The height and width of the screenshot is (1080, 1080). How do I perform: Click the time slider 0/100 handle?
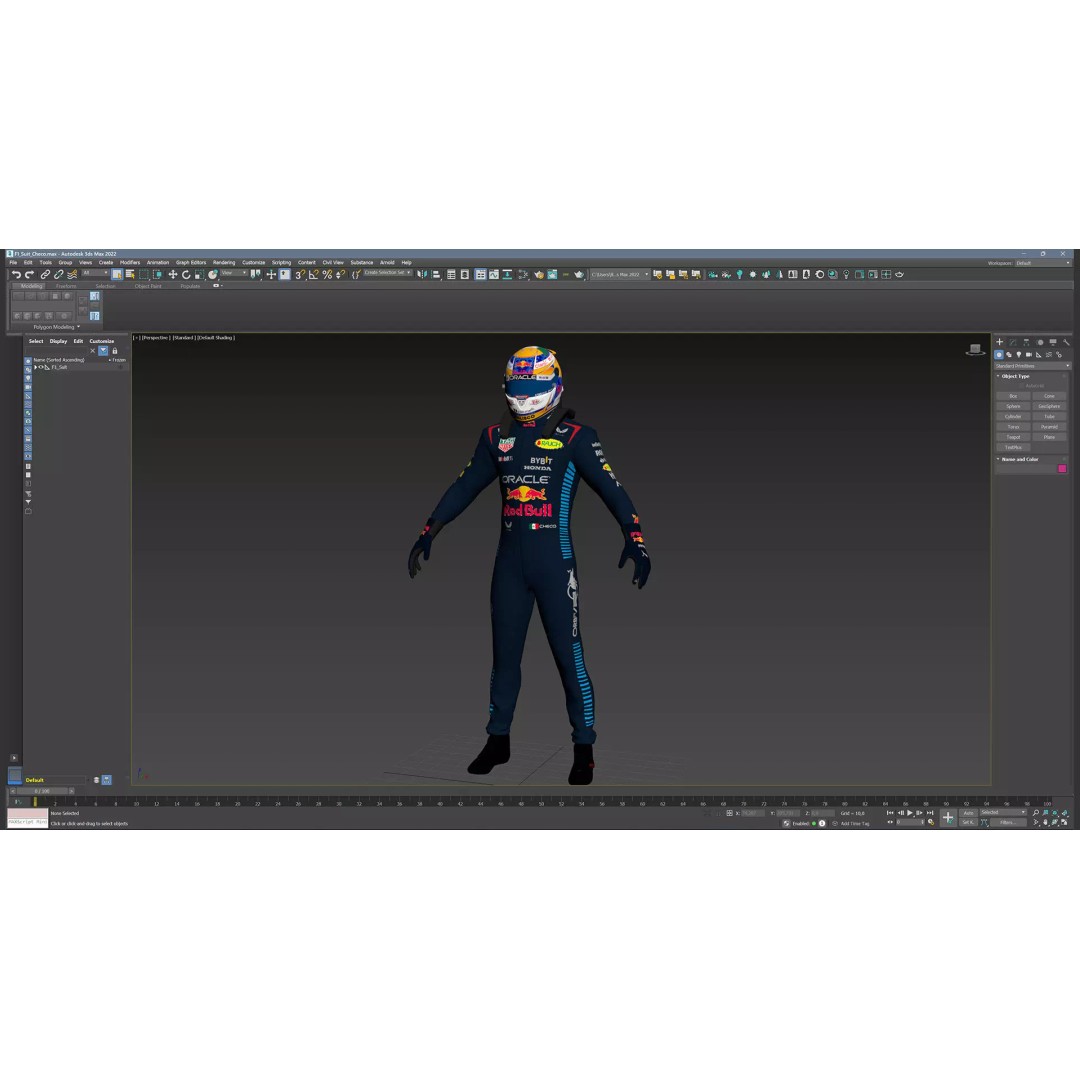coord(42,791)
